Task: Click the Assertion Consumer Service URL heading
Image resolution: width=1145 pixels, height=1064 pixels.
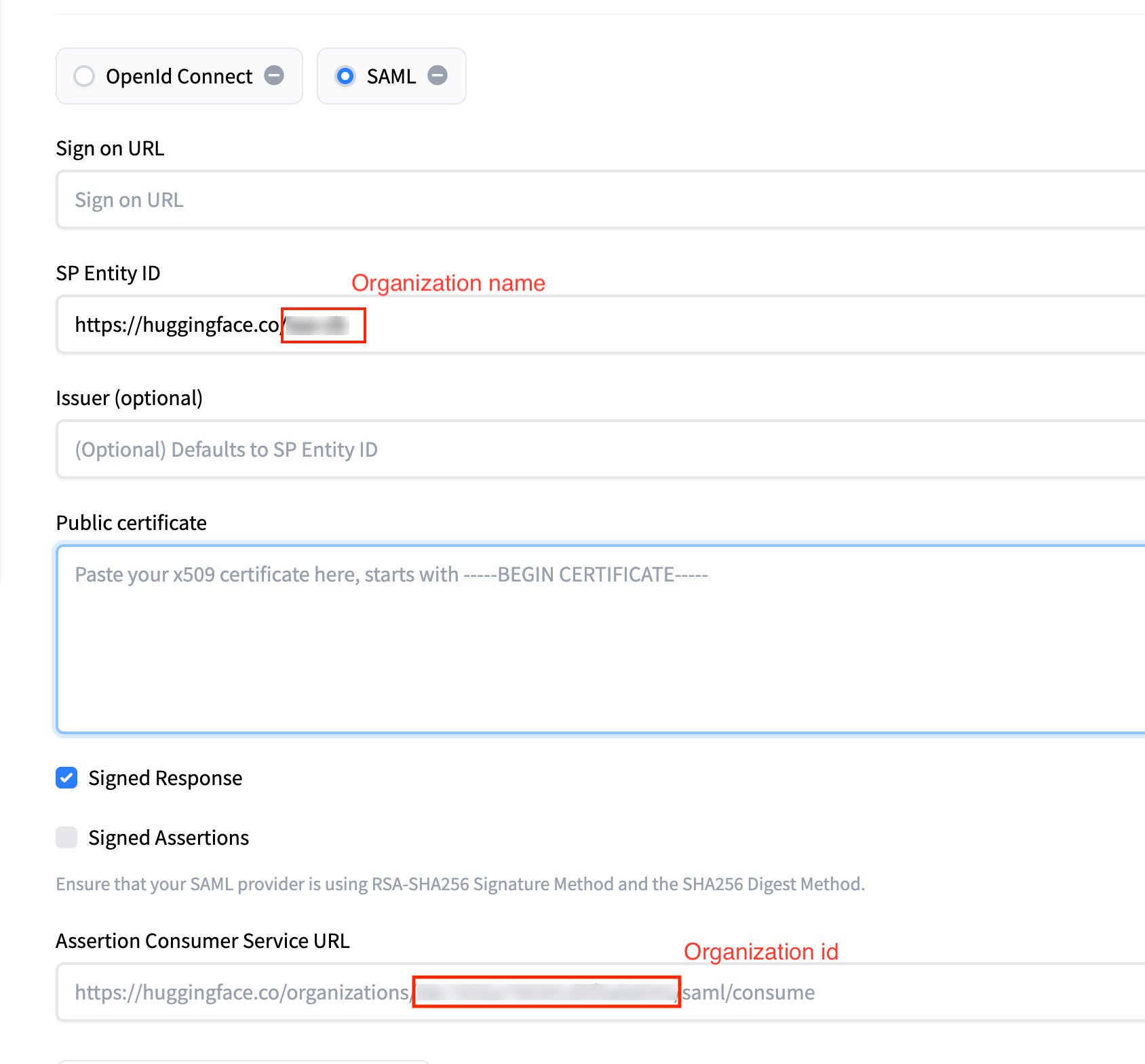Action: click(x=202, y=941)
